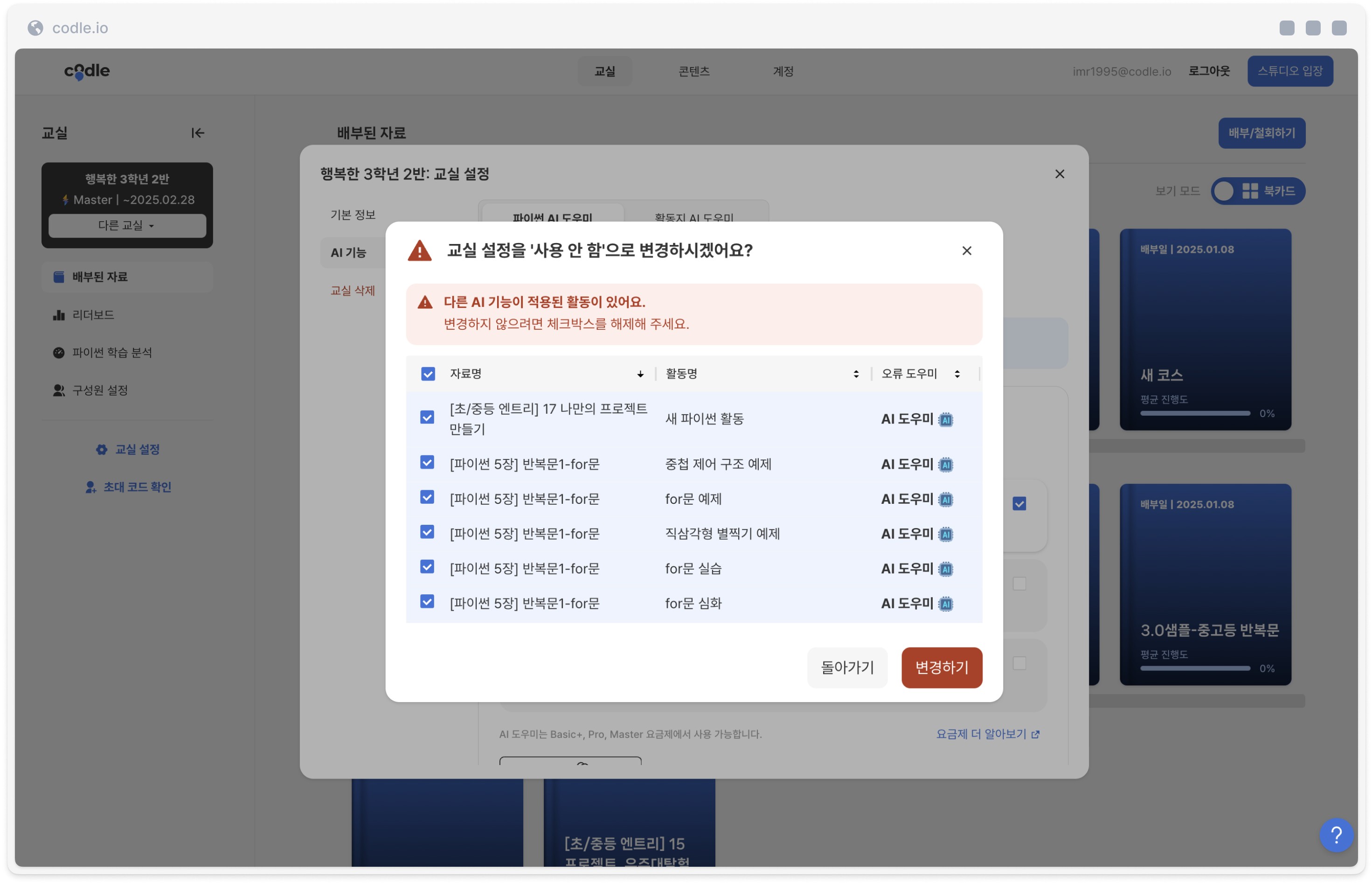This screenshot has height=884, width=1372.
Task: Click the leaderboard bar chart icon
Action: tap(59, 315)
